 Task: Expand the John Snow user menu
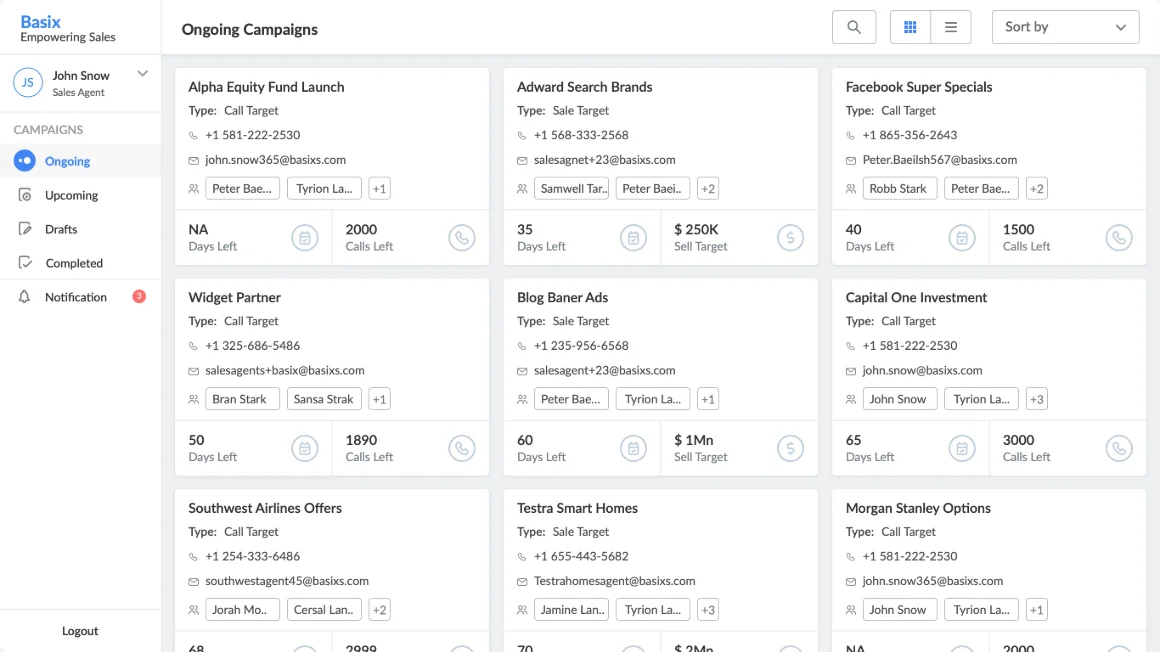[143, 74]
